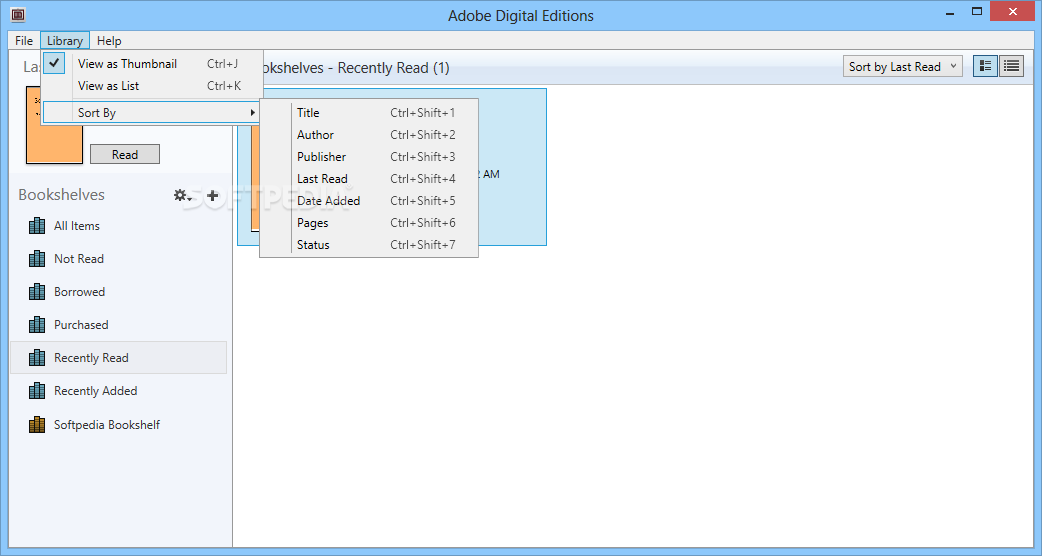
Task: Click the Not Read bookshelf icon
Action: point(37,258)
